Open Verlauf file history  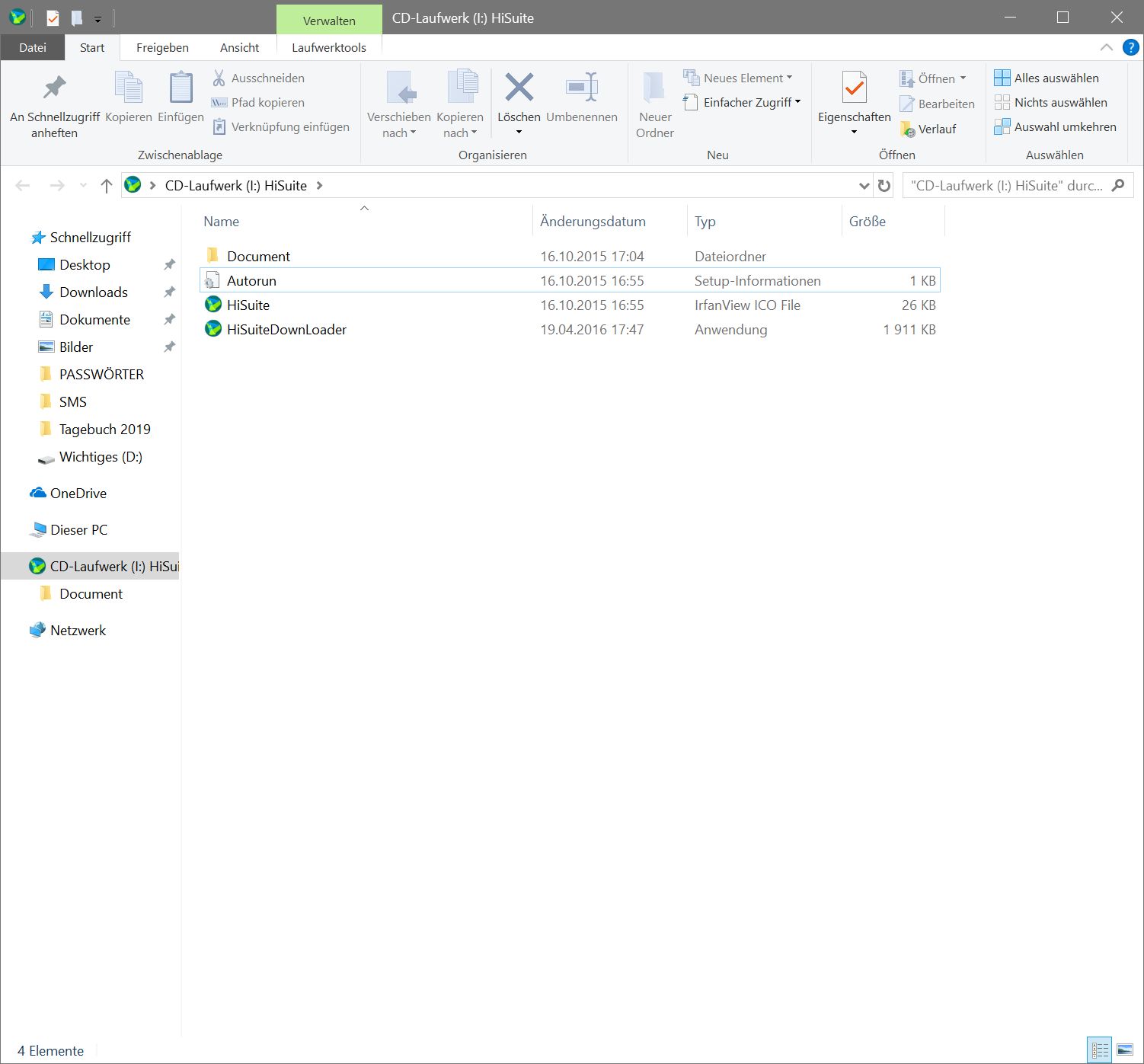pyautogui.click(x=928, y=129)
